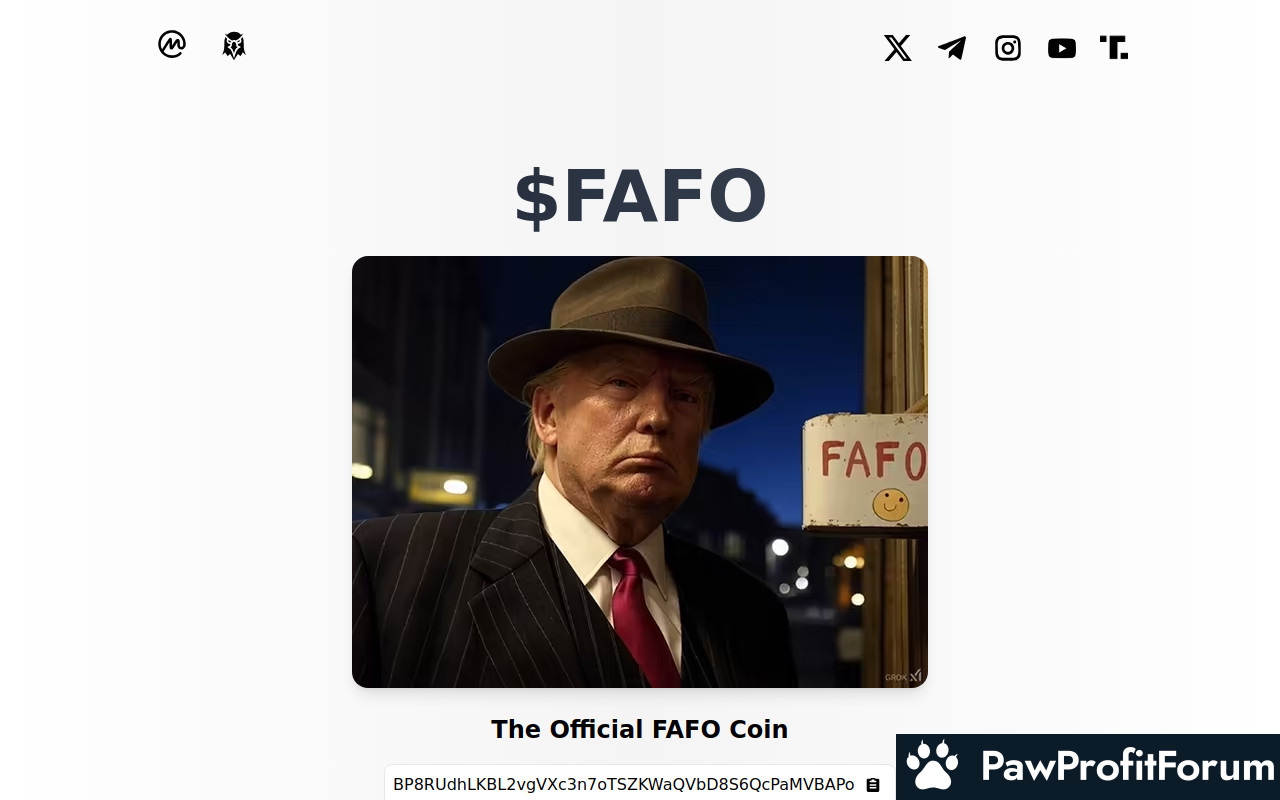This screenshot has height=800, width=1280.
Task: Click the yellow smiley face on sign
Action: click(890, 505)
